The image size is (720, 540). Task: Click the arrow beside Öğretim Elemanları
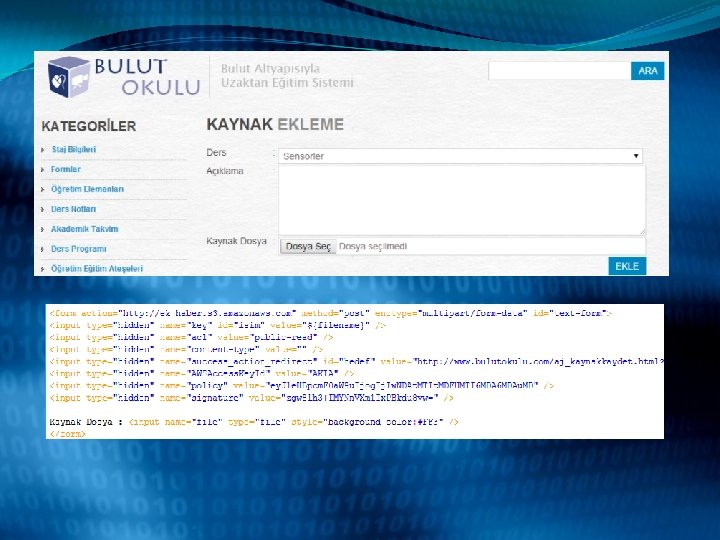[x=43, y=189]
